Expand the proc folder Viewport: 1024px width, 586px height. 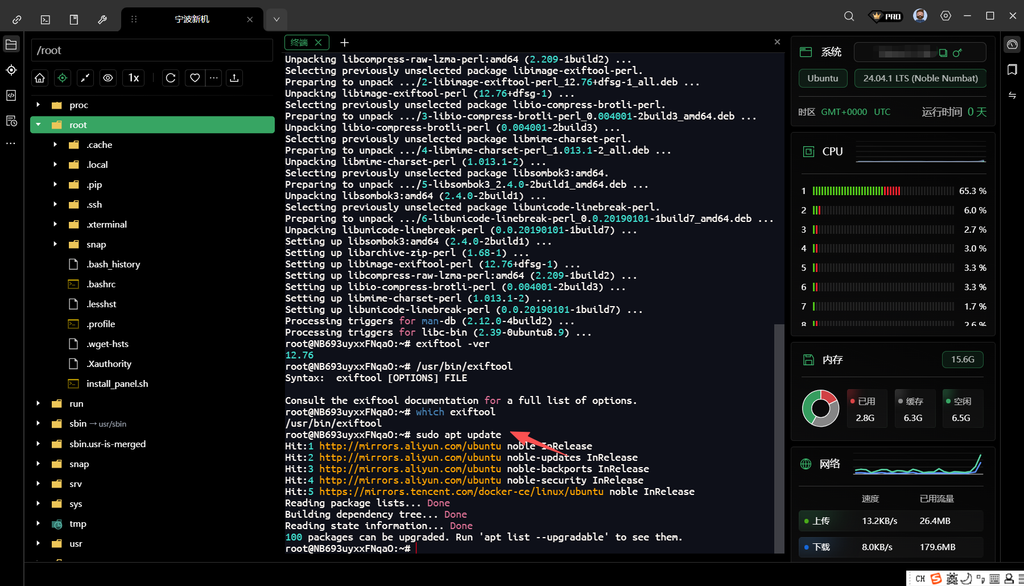(x=38, y=105)
